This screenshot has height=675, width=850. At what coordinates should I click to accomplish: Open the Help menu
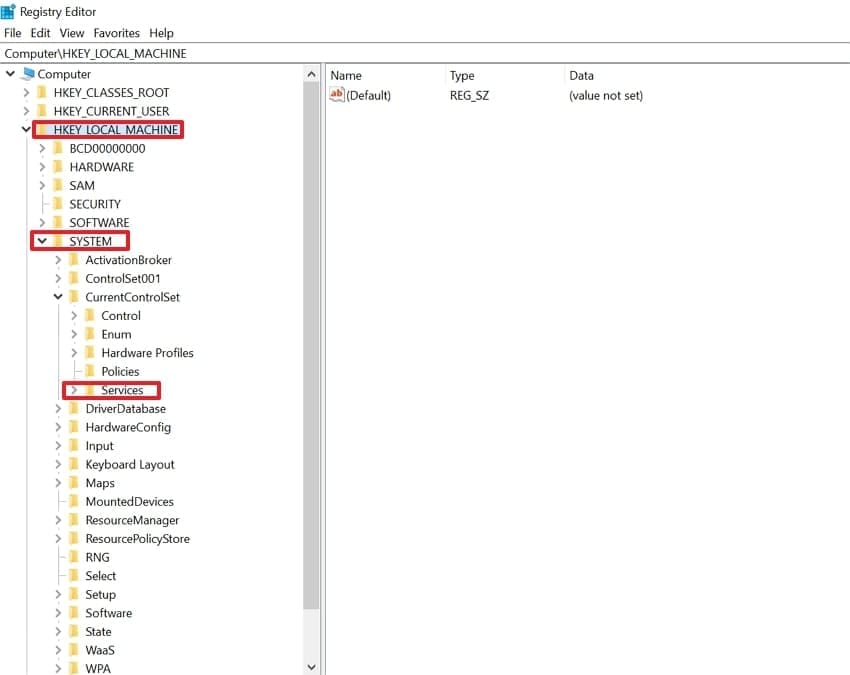(x=161, y=33)
